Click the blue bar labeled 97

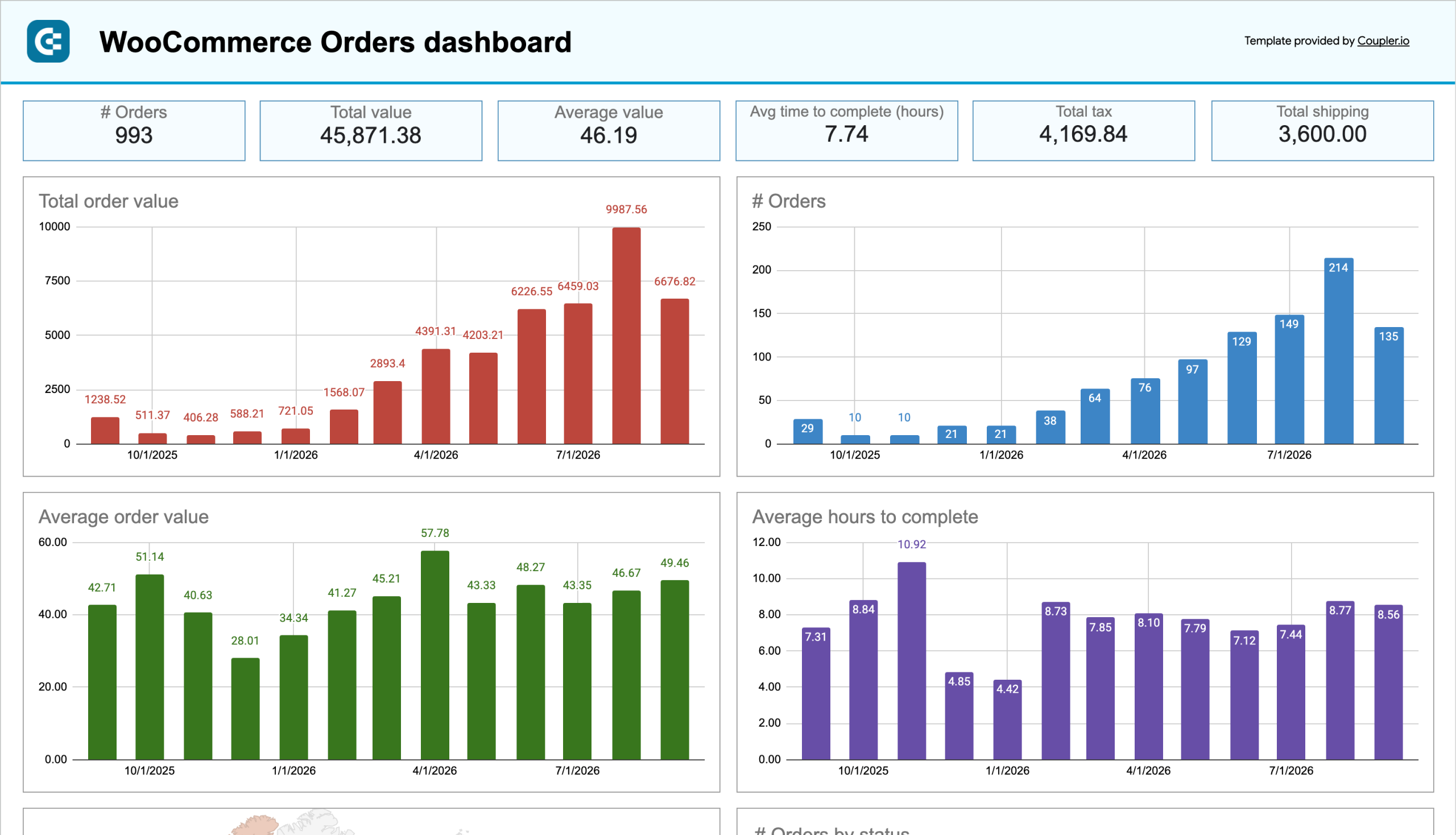point(1192,402)
